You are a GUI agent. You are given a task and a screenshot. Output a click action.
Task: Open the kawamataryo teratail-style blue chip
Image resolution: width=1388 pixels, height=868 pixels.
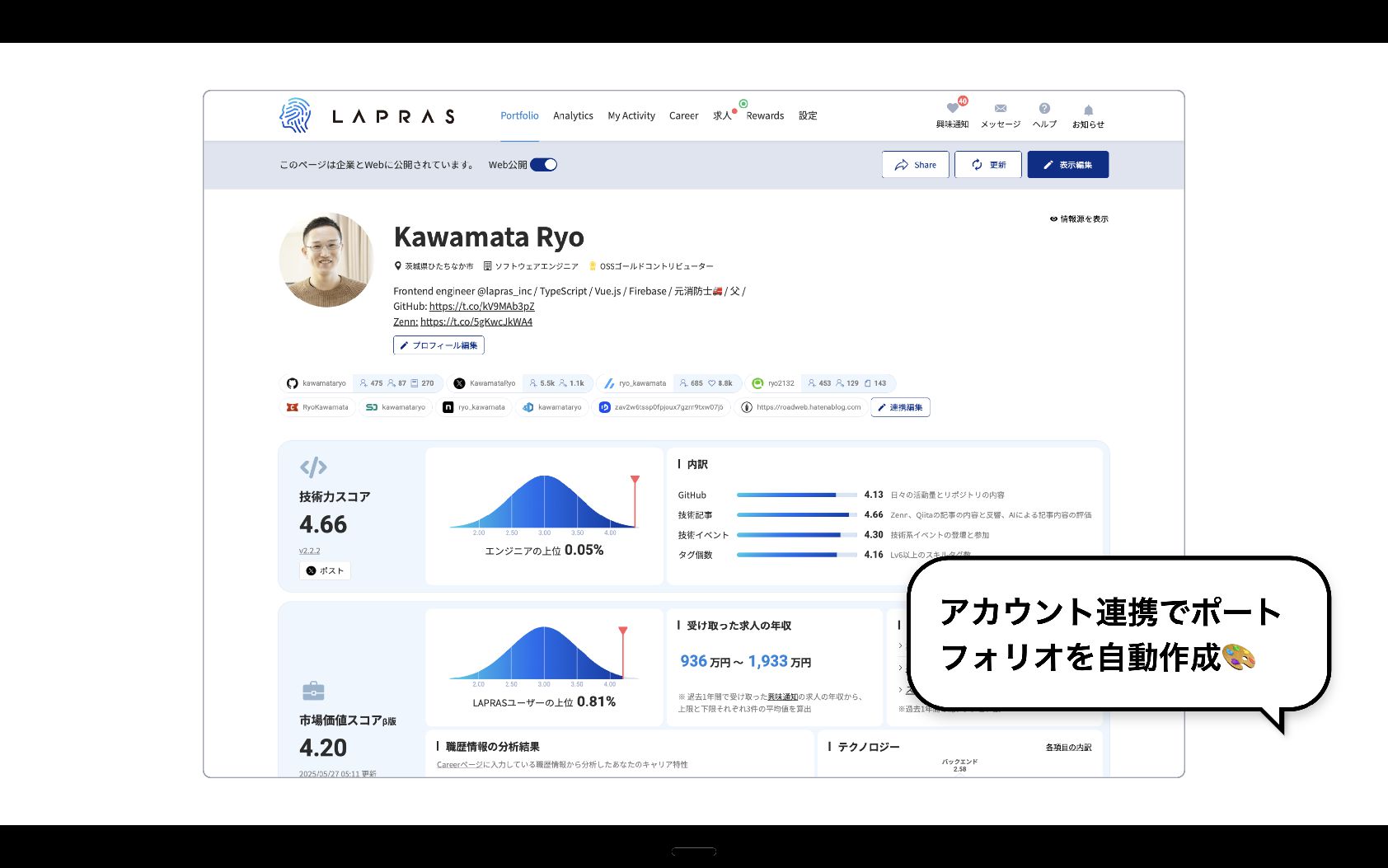tap(552, 407)
